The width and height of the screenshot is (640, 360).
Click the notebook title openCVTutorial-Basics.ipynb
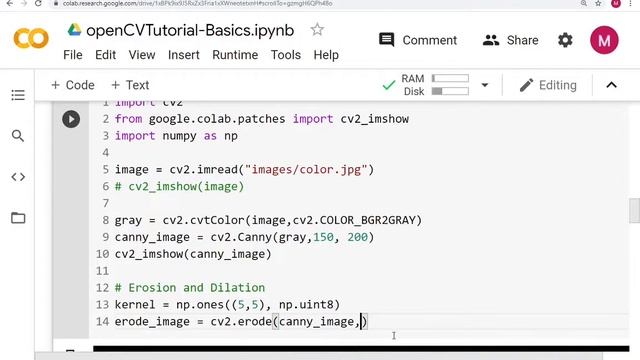[x=190, y=30]
